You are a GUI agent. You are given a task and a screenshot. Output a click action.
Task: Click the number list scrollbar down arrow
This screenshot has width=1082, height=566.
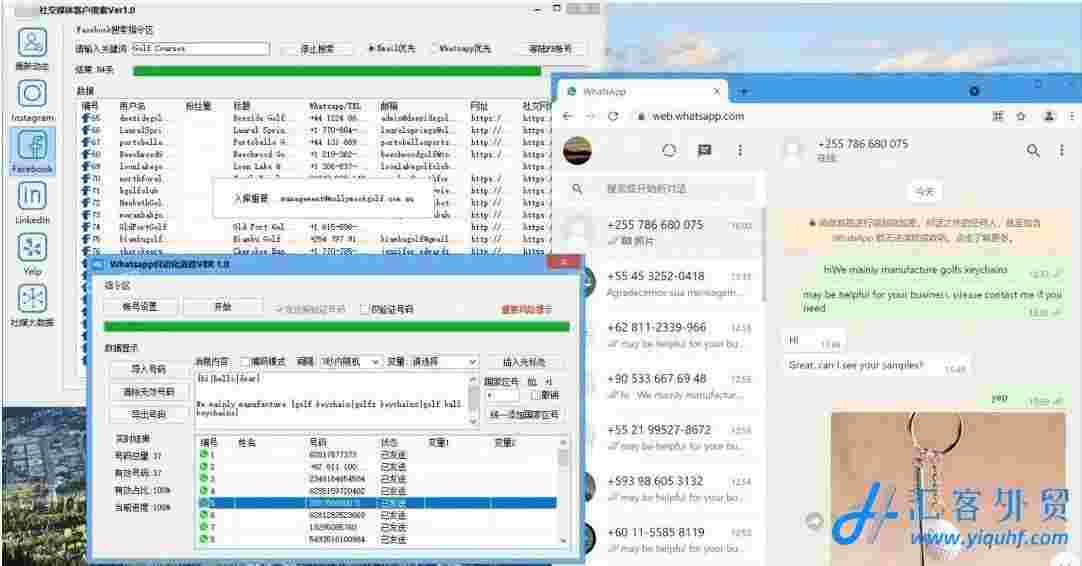coord(563,540)
